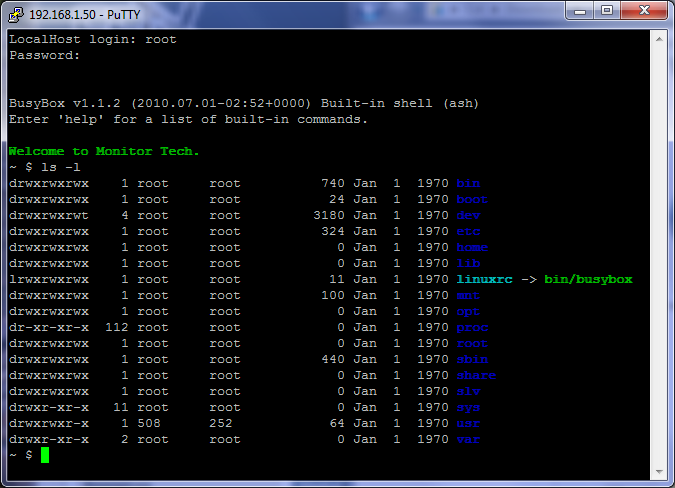Click the 'boot' directory name
This screenshot has height=488, width=675.
point(472,200)
